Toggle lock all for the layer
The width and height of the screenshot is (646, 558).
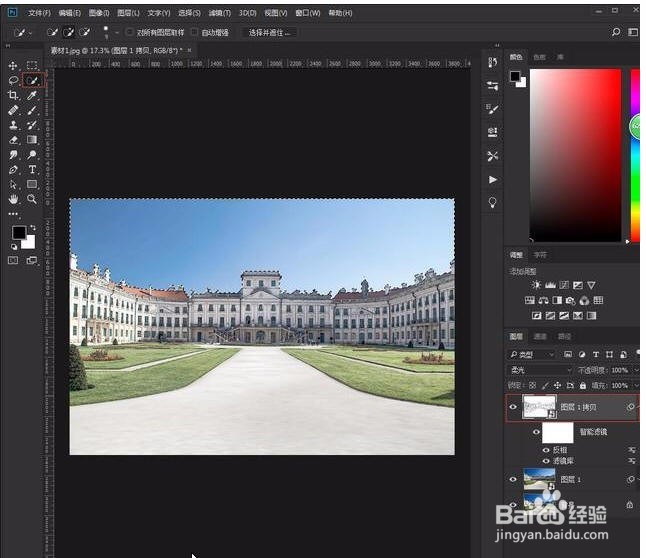click(x=583, y=386)
